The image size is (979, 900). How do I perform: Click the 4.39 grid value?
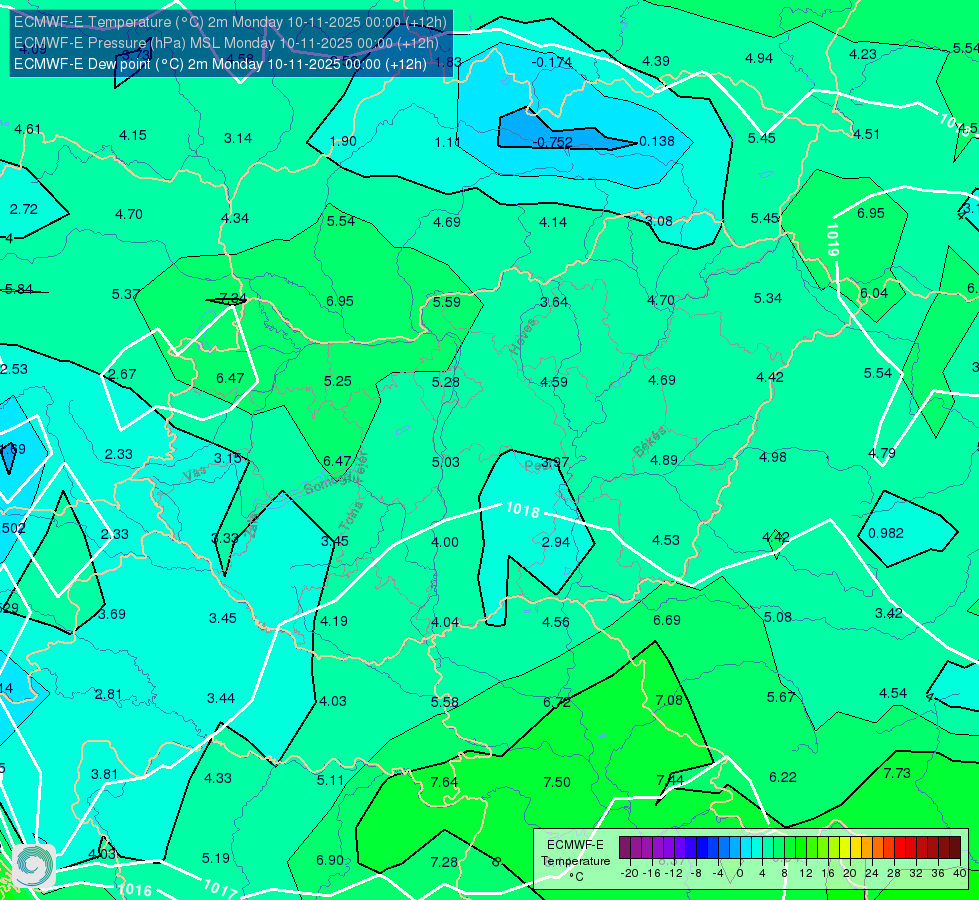point(656,61)
